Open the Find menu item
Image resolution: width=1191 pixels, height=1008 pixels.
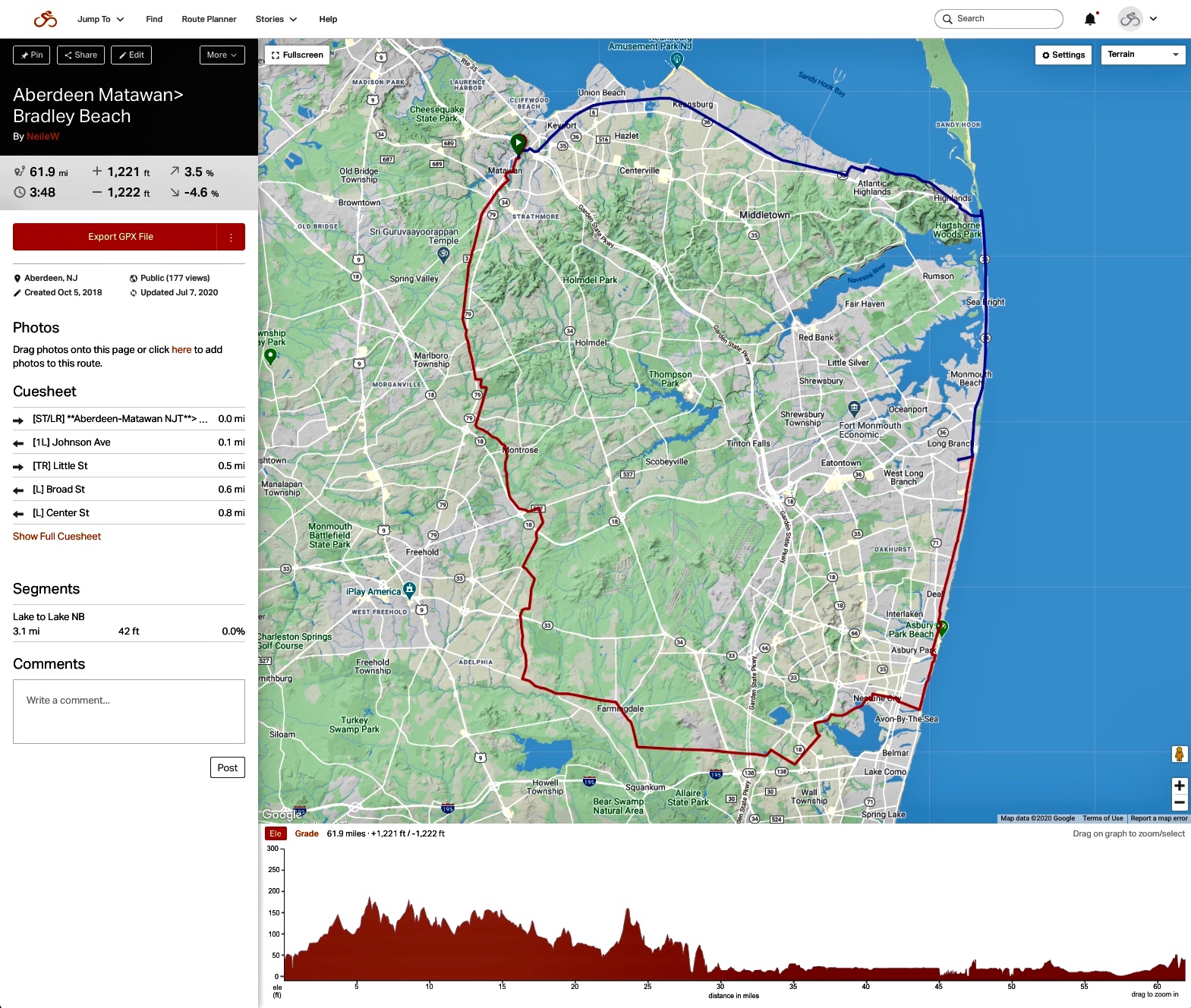[154, 19]
